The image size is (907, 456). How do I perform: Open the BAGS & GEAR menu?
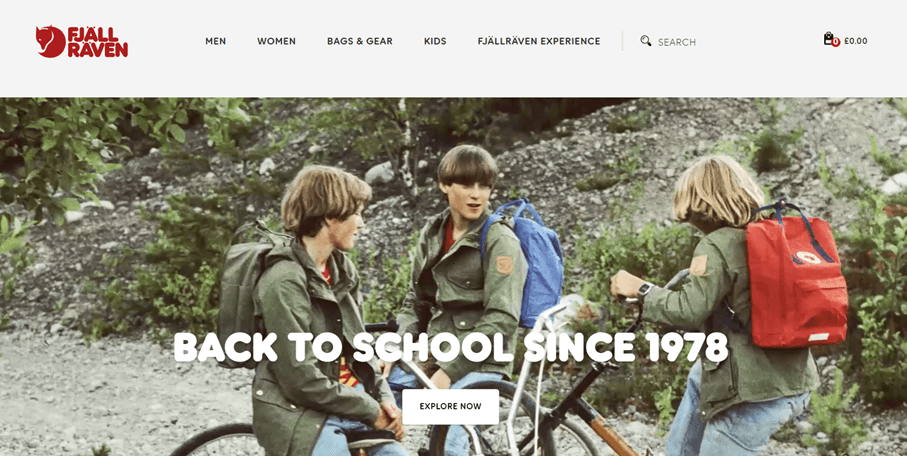click(360, 41)
